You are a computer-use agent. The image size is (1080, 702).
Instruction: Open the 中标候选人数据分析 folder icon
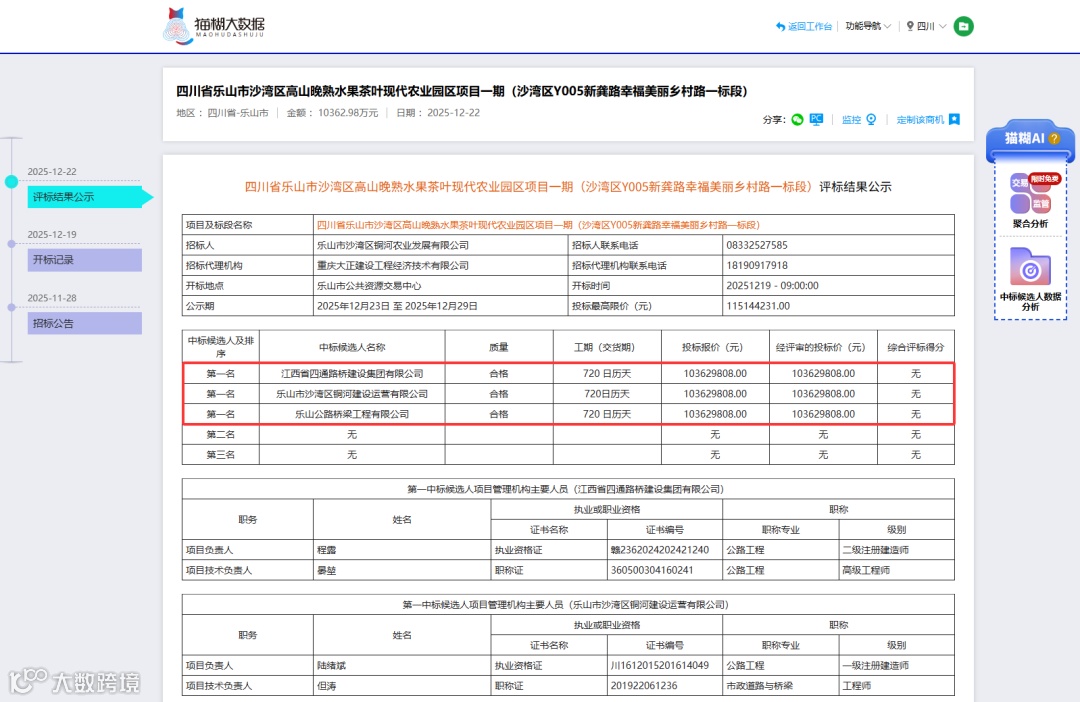pyautogui.click(x=1030, y=267)
